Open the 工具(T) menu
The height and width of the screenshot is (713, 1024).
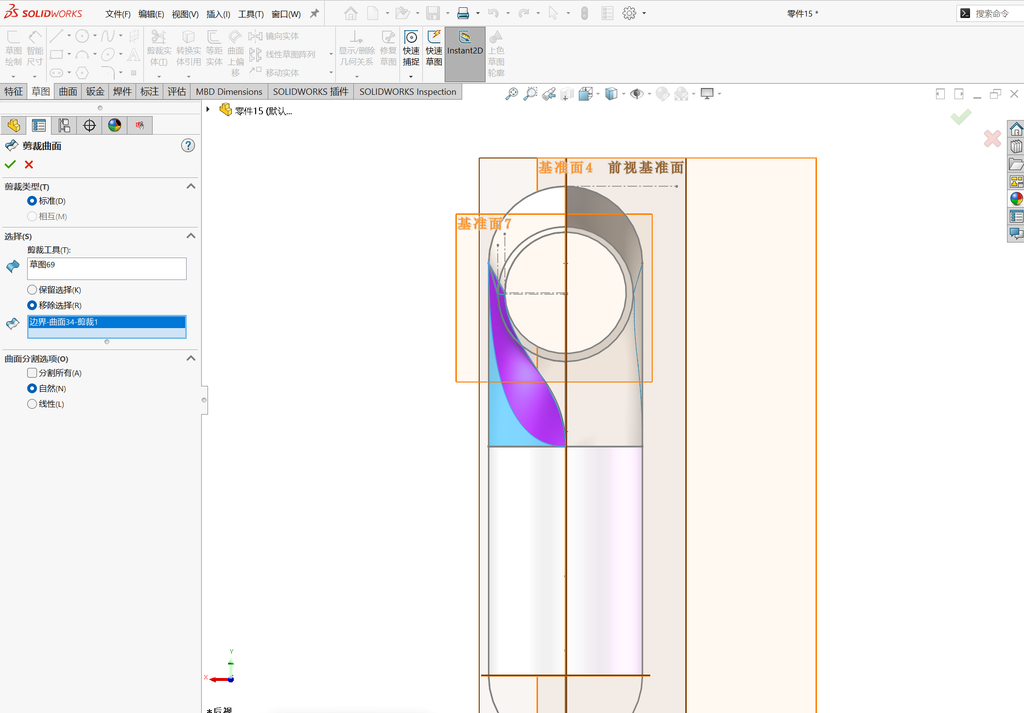tap(251, 14)
